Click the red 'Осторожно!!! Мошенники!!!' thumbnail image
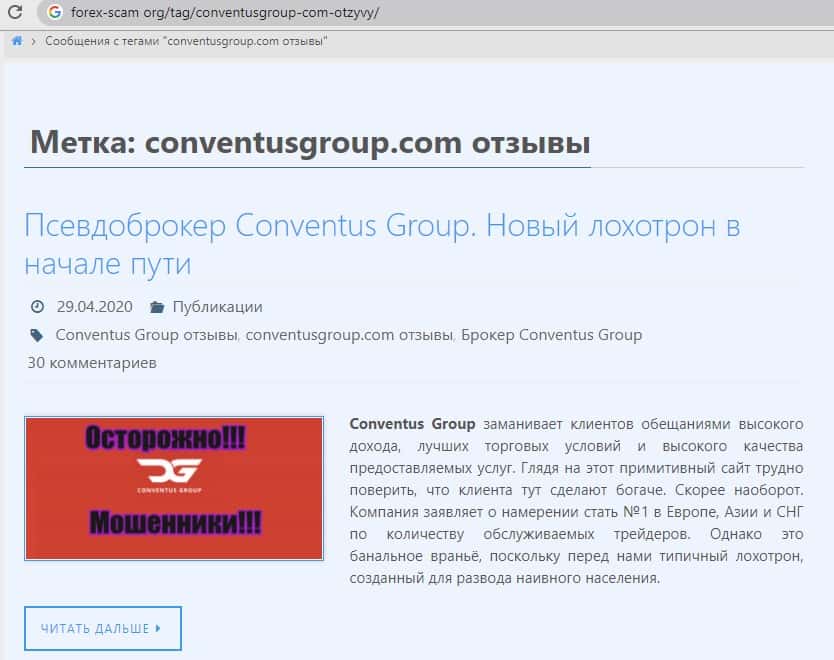The height and width of the screenshot is (660, 834). click(x=174, y=488)
